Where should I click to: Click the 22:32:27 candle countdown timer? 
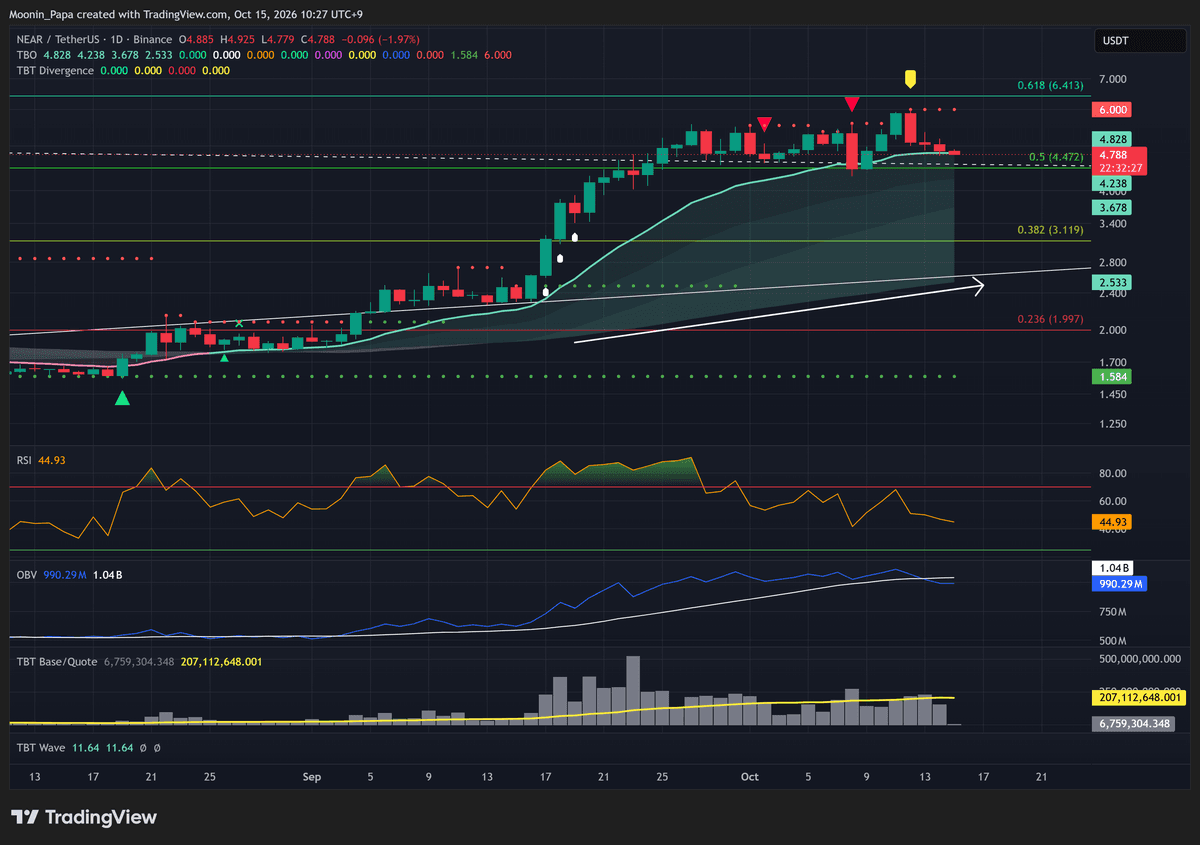tap(1119, 168)
